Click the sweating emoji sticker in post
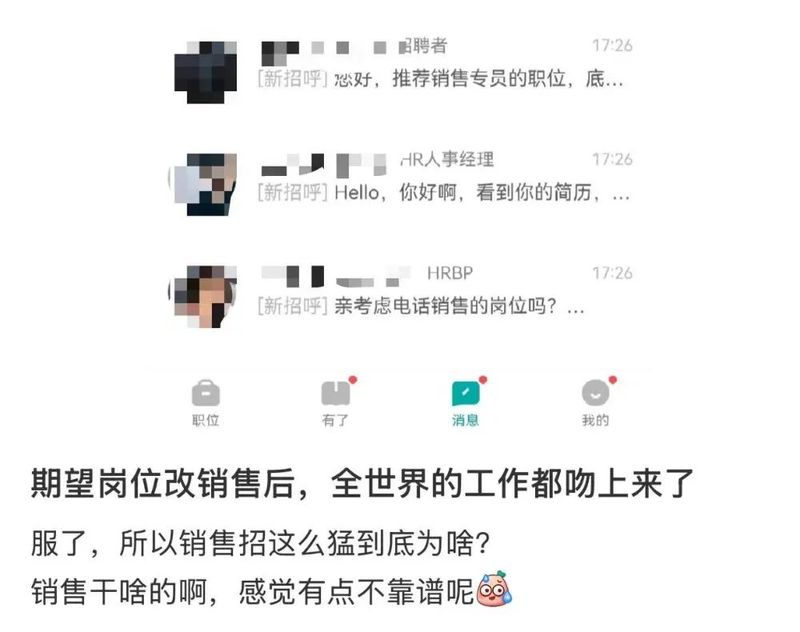Image resolution: width=800 pixels, height=632 pixels. (x=494, y=589)
